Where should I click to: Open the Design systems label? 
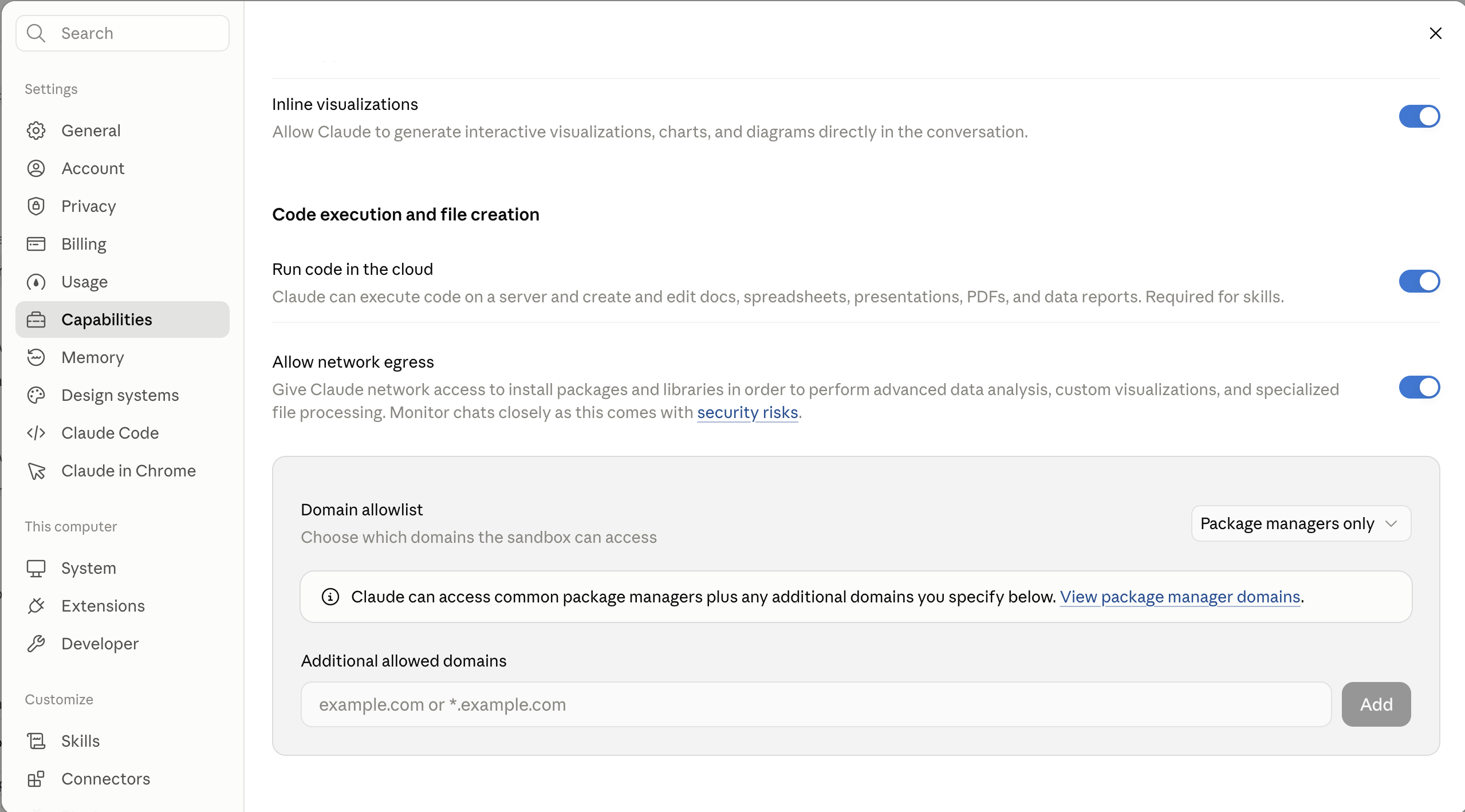[120, 395]
